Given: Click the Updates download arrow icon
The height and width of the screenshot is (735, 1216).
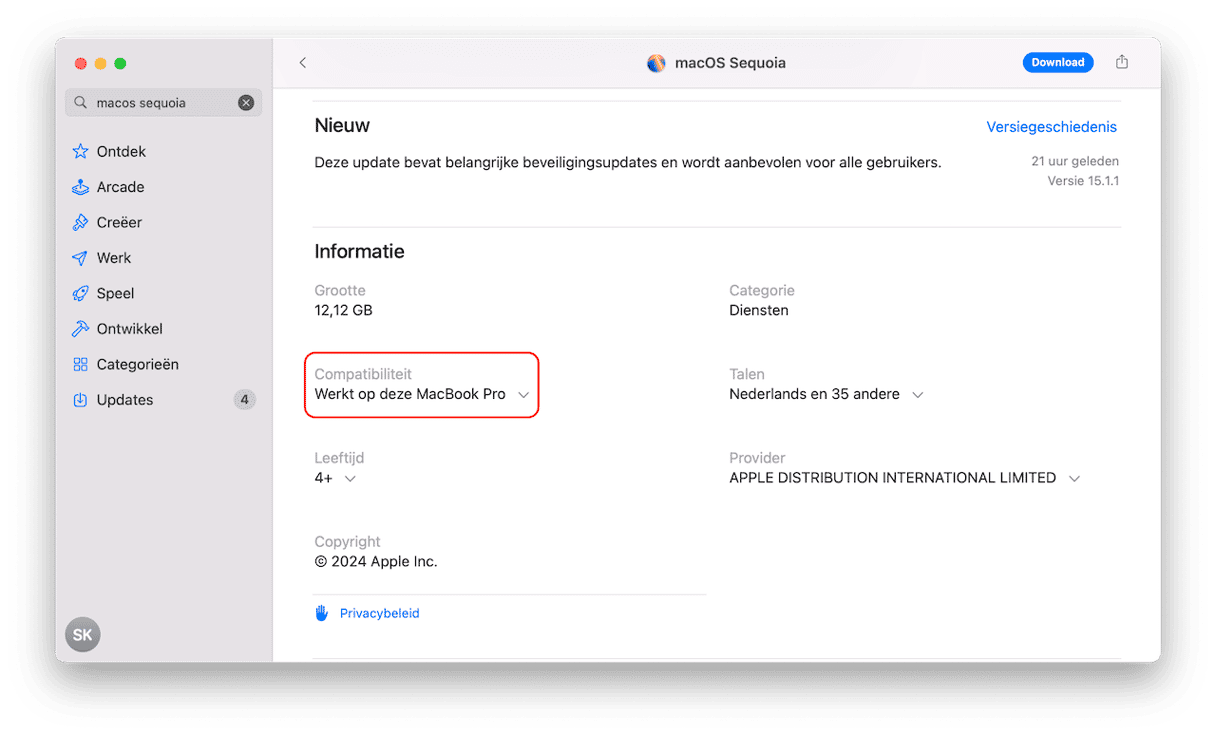Looking at the screenshot, I should (81, 400).
